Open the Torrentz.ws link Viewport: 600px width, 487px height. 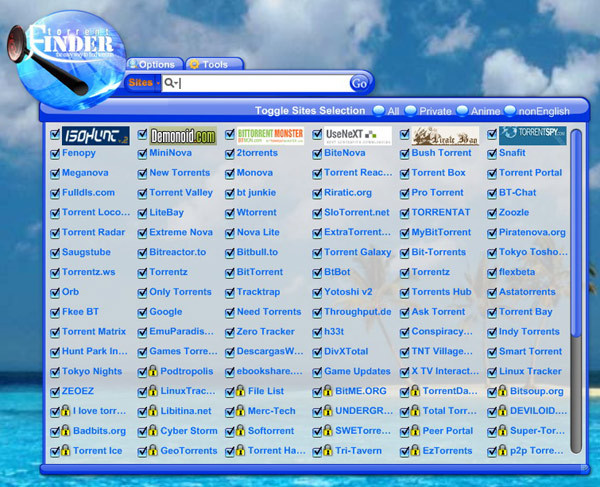[88, 272]
